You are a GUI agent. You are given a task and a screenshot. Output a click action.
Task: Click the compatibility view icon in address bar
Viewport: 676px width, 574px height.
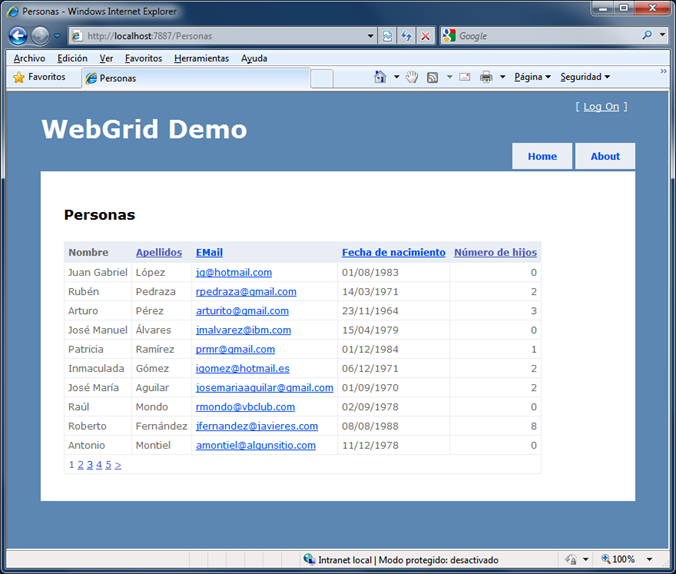388,36
